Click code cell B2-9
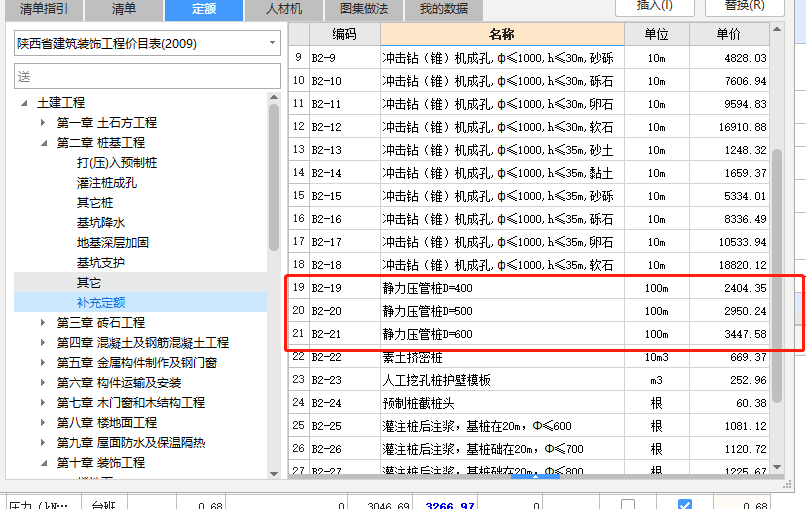Image resolution: width=806 pixels, height=509 pixels. [x=344, y=58]
